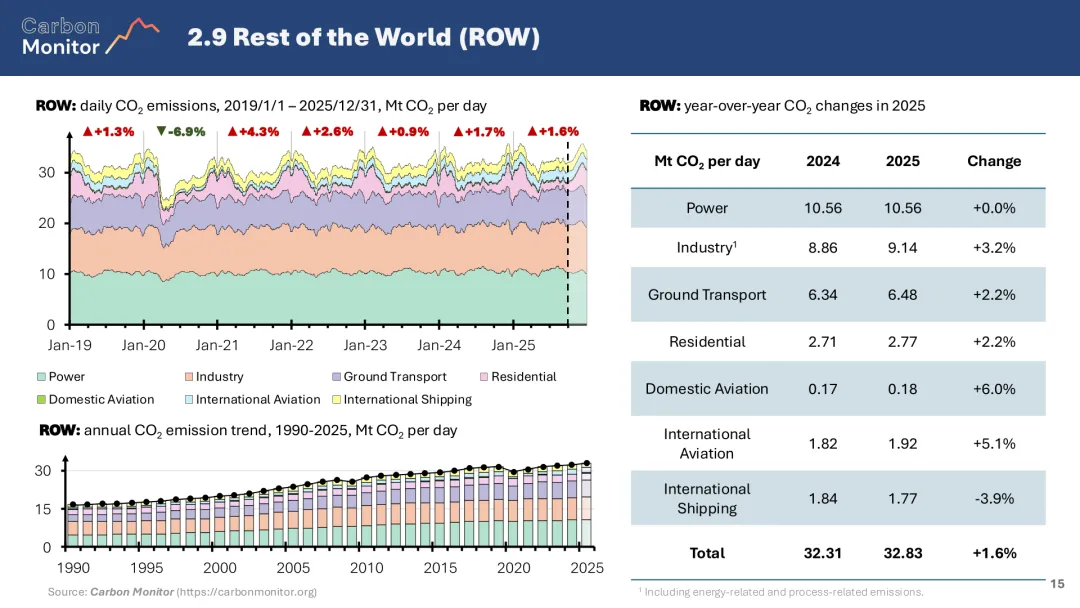Click the 'Source: Carbon Monitor' citation text
This screenshot has height=608, width=1080.
(182, 591)
